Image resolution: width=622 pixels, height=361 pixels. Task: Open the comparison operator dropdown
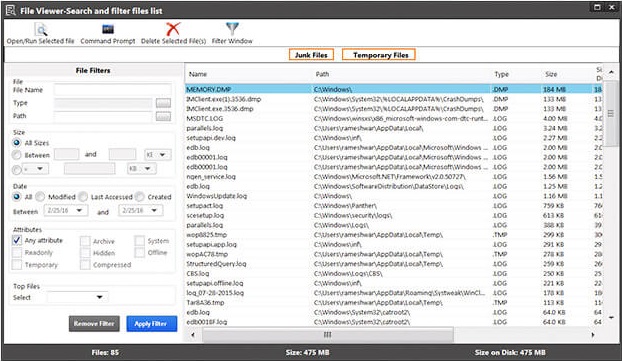coord(36,169)
